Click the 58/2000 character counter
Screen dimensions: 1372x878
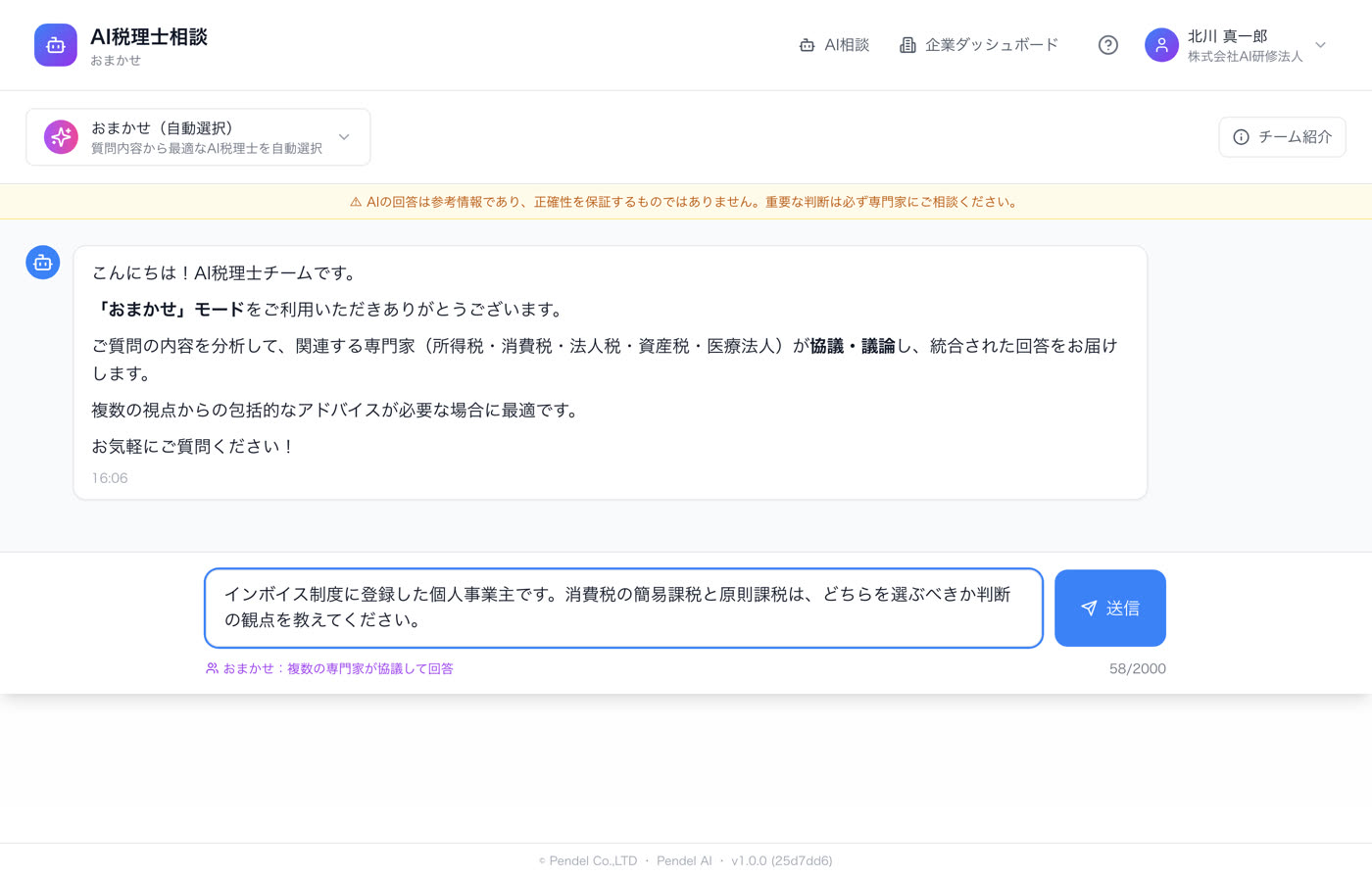[1138, 668]
